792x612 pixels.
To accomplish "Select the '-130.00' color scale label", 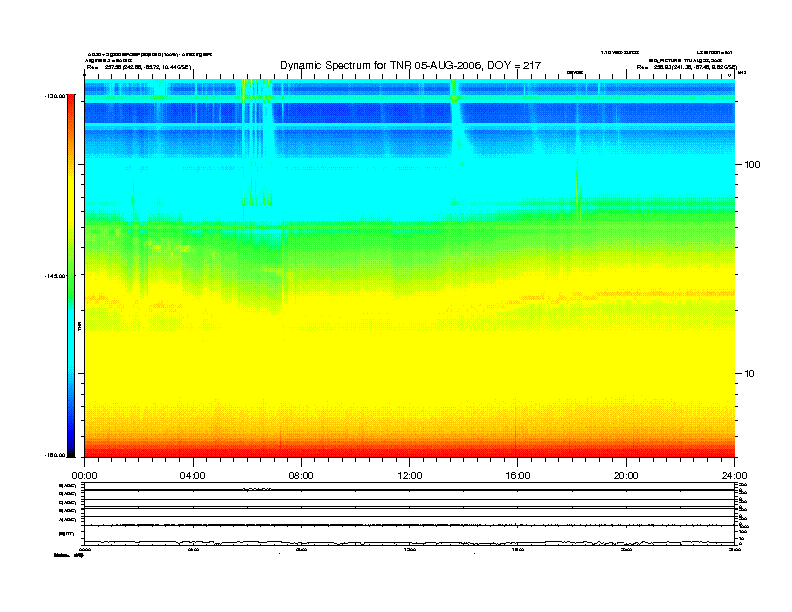I will click(55, 96).
